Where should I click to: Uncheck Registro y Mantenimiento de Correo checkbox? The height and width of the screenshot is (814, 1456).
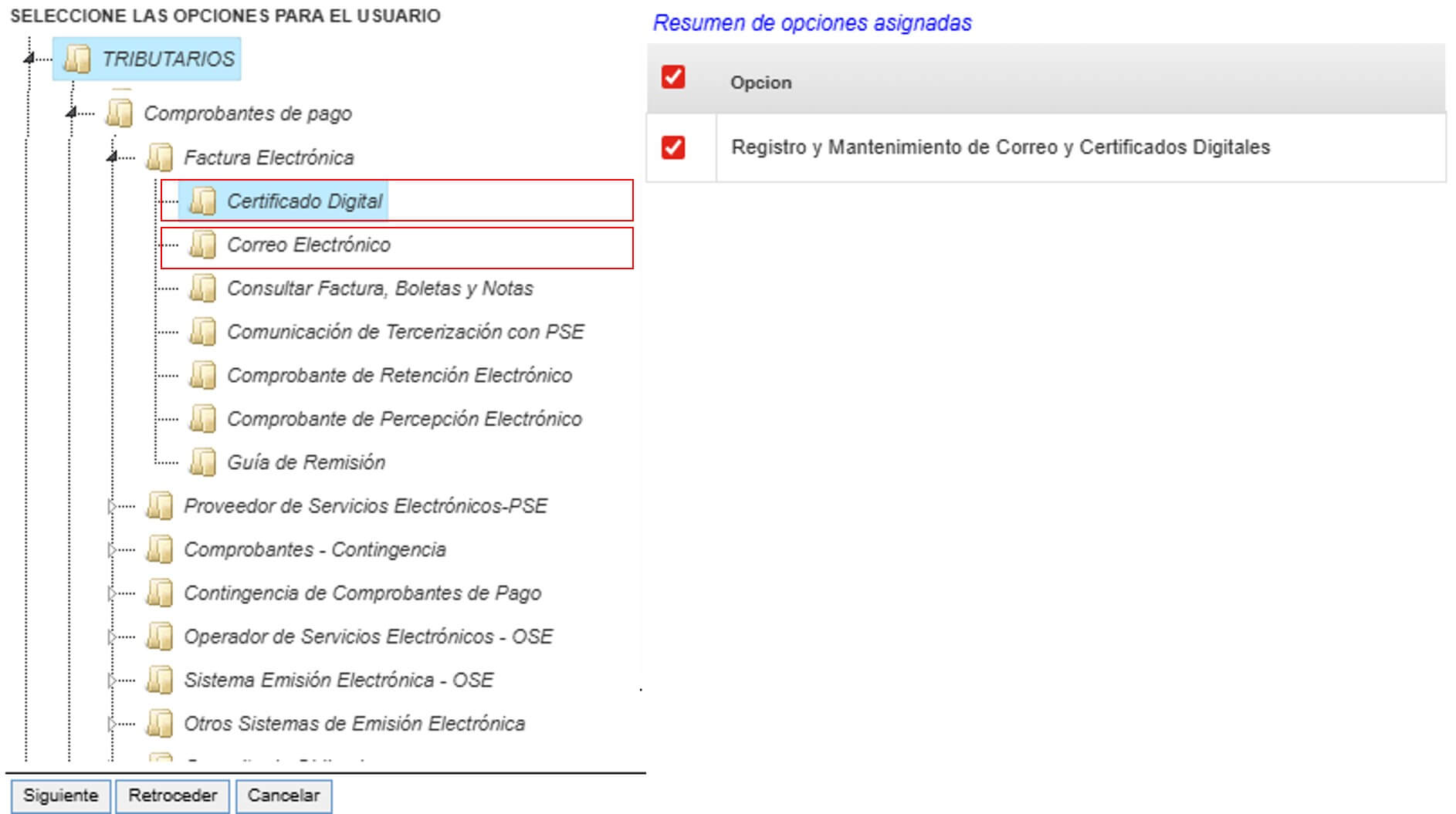[x=673, y=147]
